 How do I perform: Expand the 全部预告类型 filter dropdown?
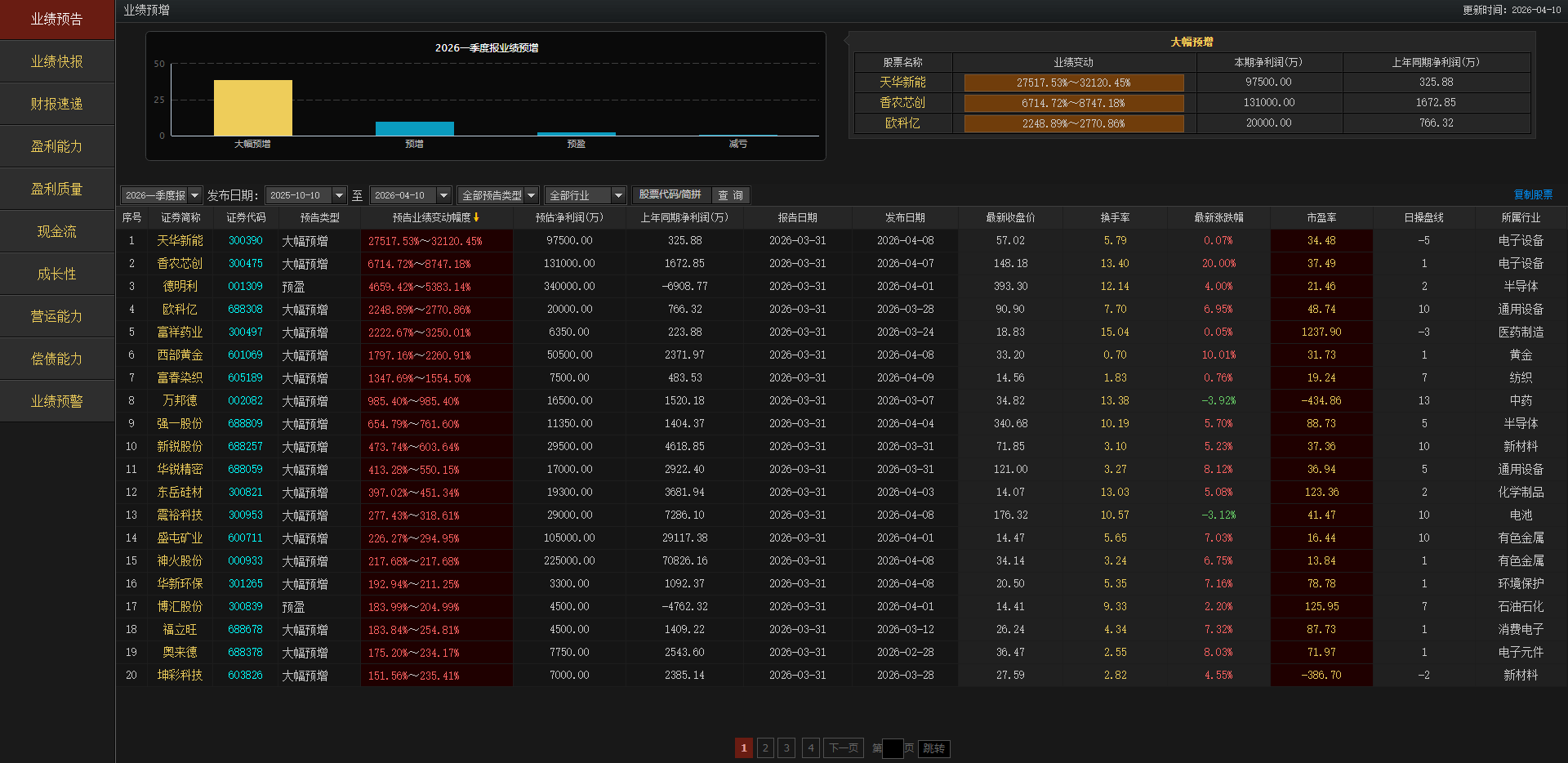tap(497, 195)
